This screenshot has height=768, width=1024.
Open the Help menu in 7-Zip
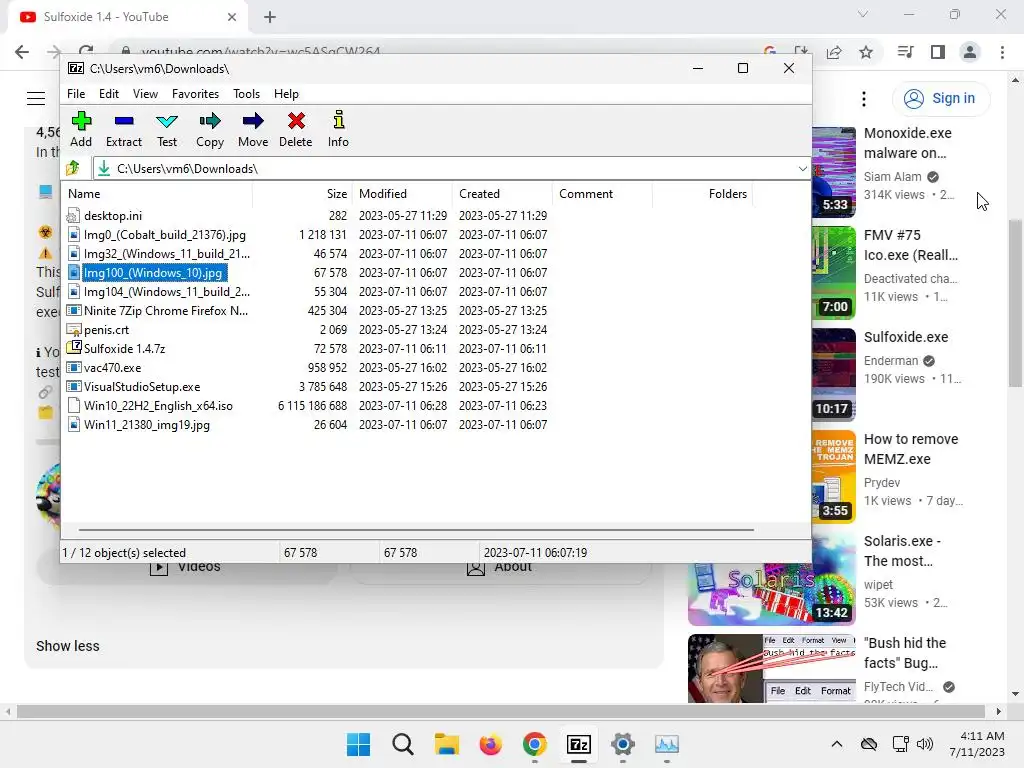286,94
